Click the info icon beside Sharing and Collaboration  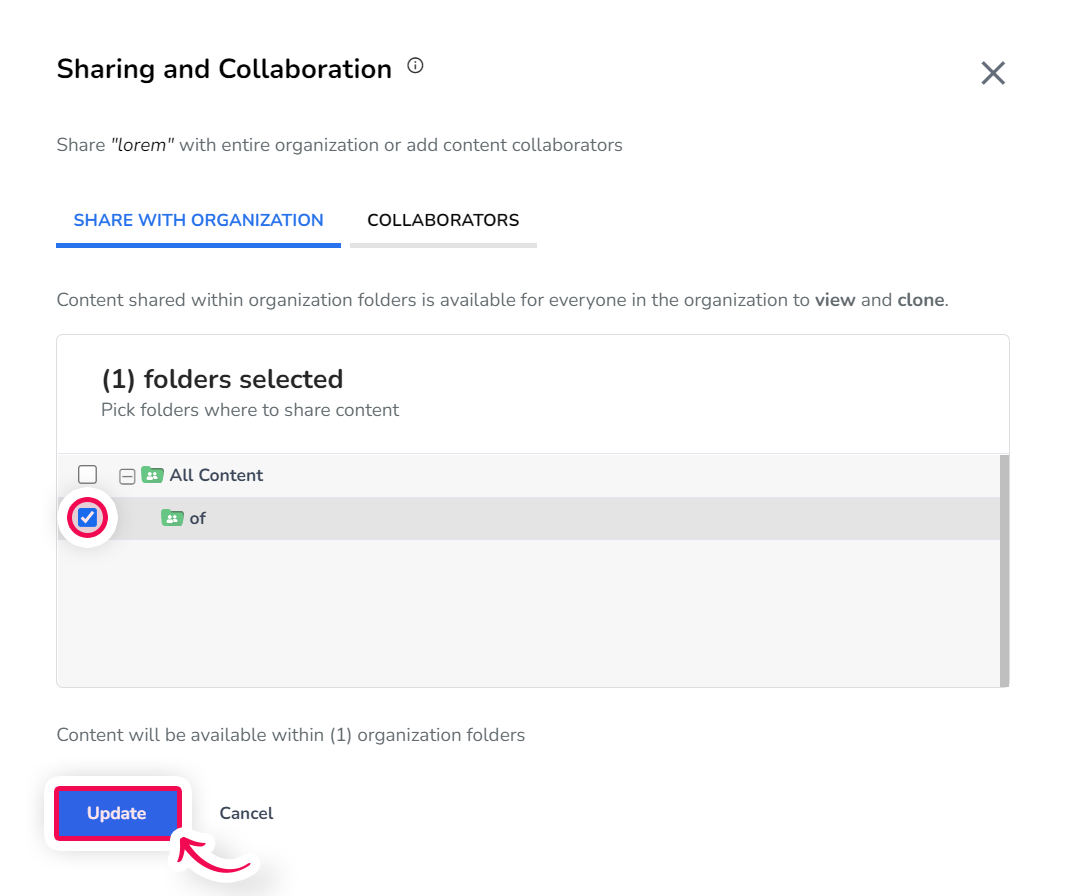(415, 66)
